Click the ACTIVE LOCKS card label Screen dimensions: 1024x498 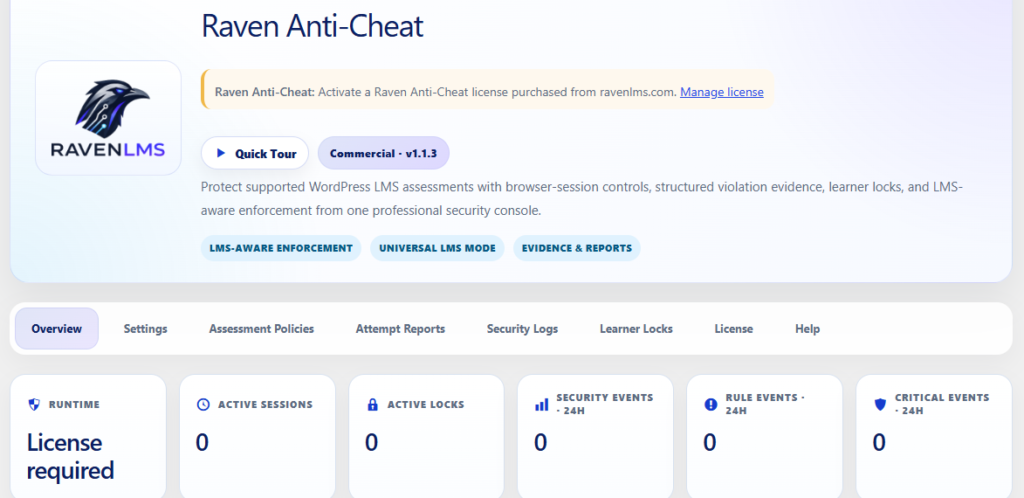click(x=426, y=405)
